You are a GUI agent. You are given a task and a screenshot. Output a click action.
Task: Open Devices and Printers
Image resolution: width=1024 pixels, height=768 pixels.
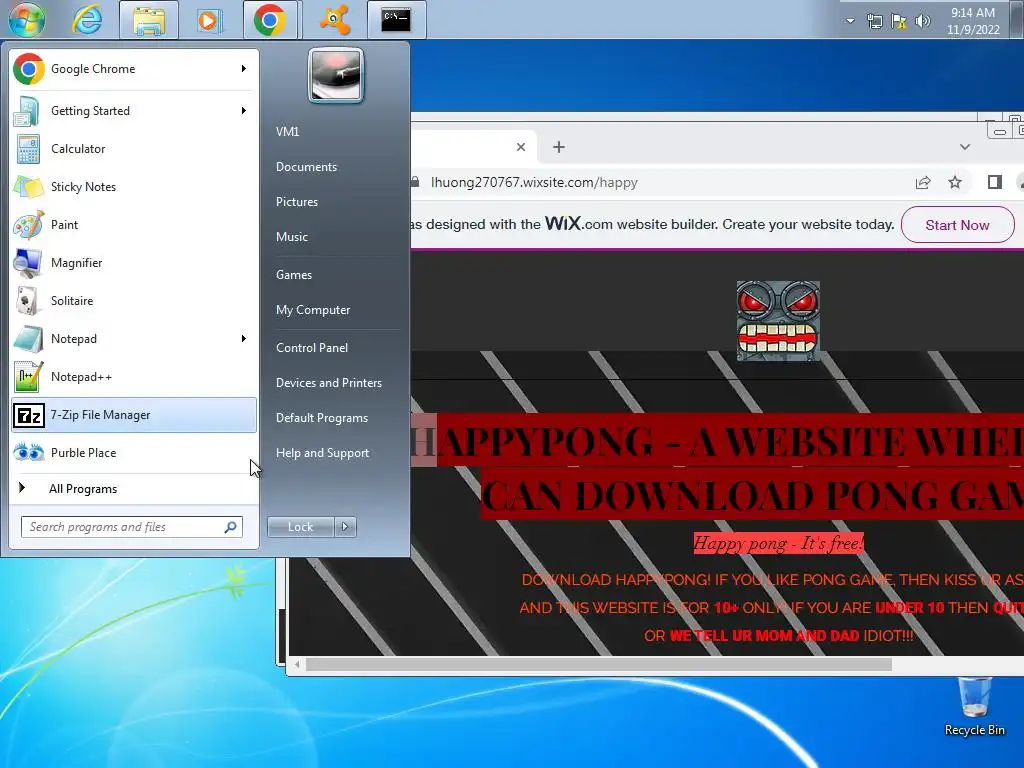tap(328, 383)
